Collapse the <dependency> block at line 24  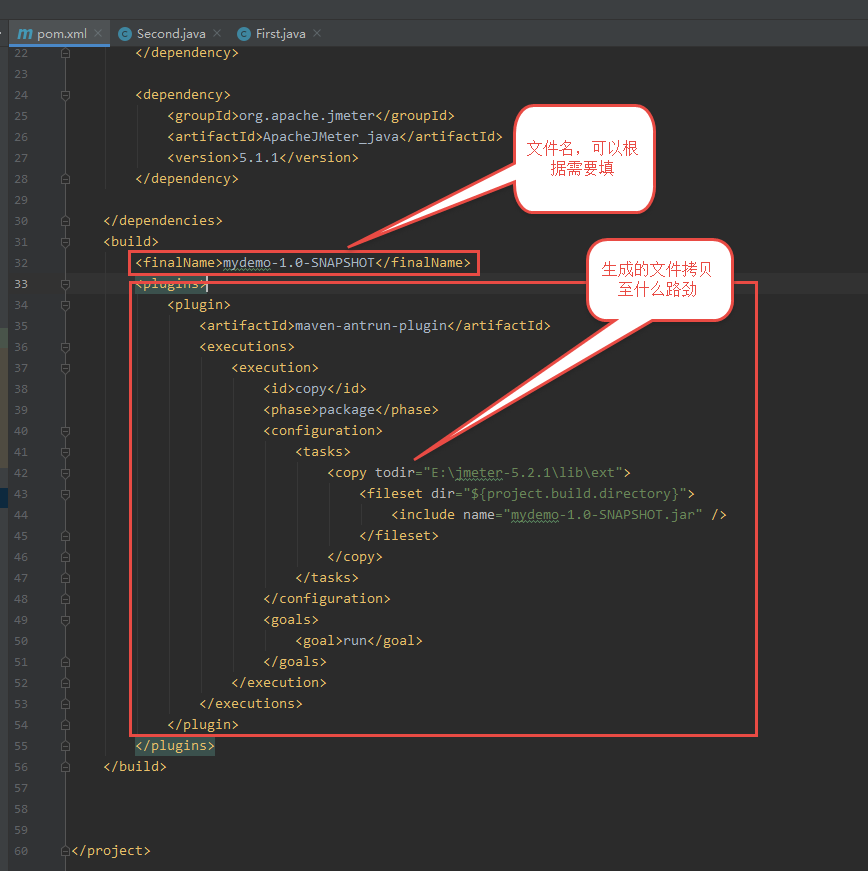click(66, 95)
